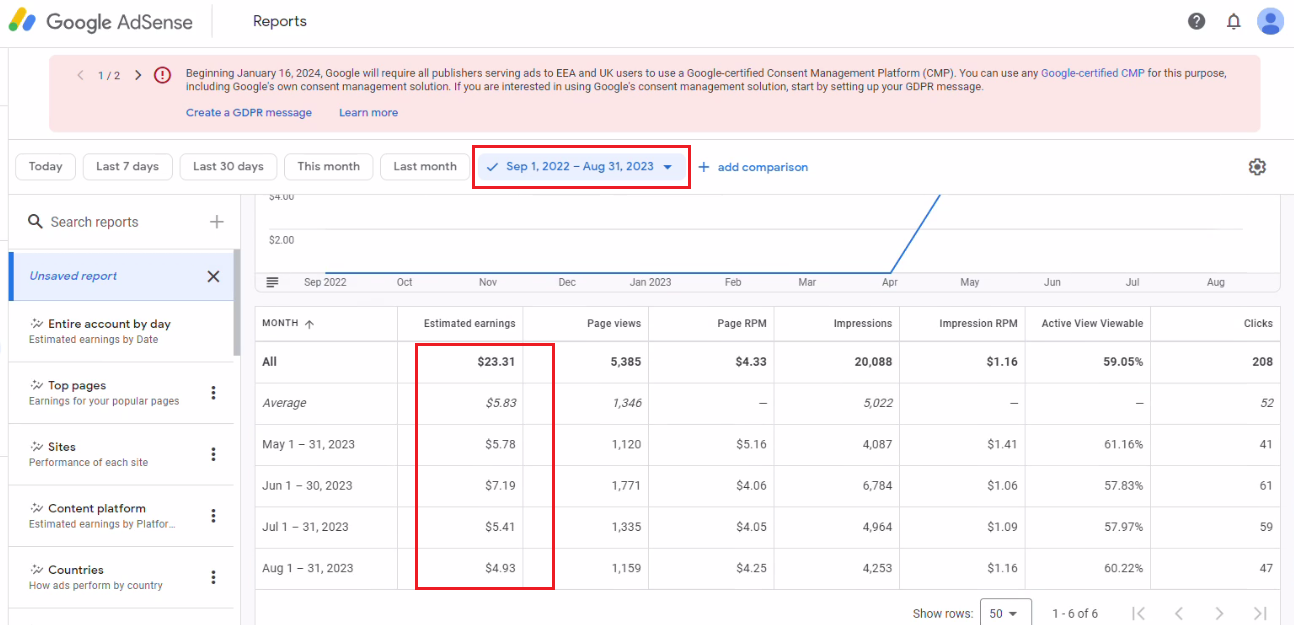The image size is (1294, 625).
Task: Open Entire account by day report
Action: [121, 331]
